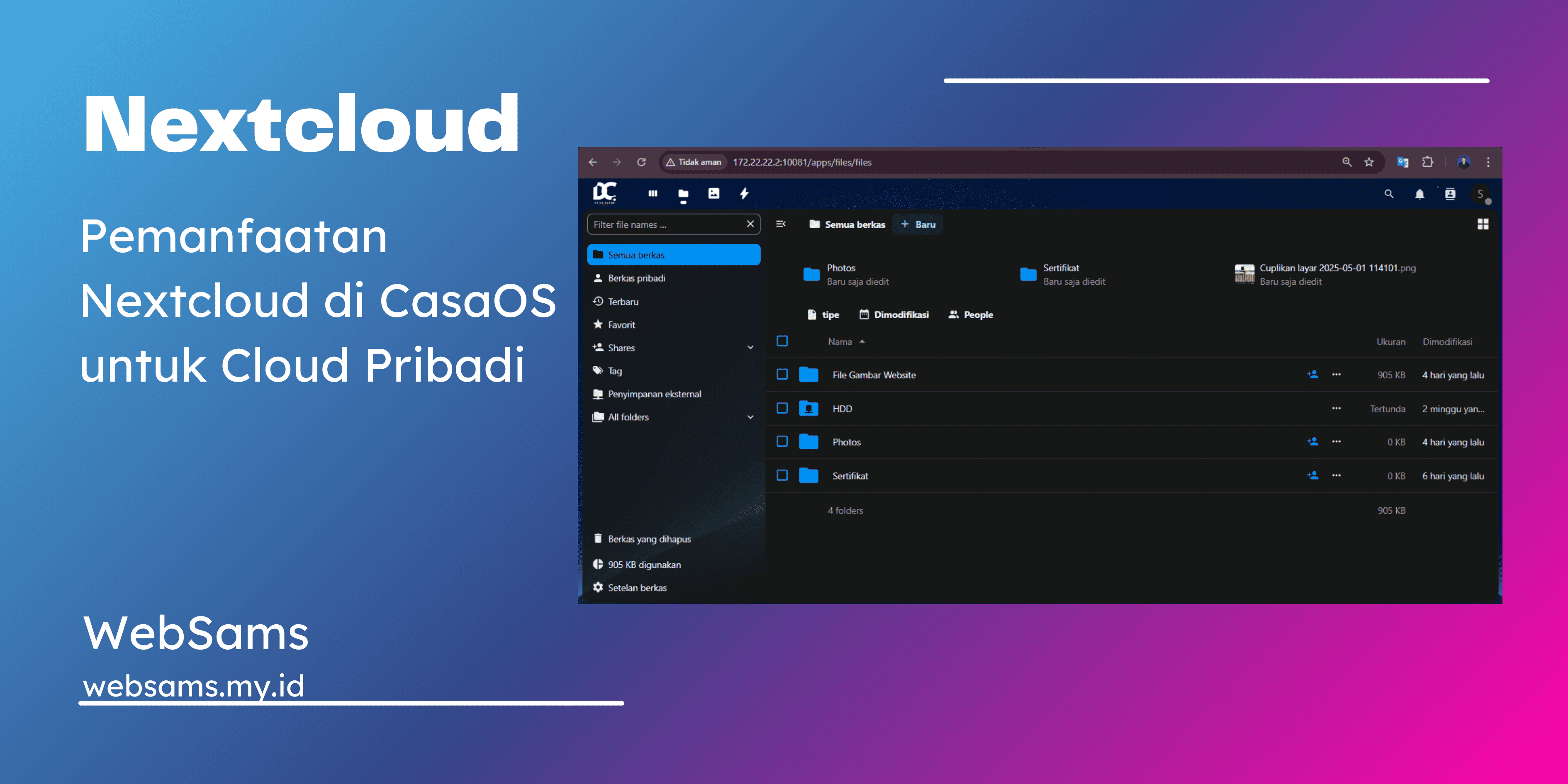Switch to grid view

(x=1483, y=224)
